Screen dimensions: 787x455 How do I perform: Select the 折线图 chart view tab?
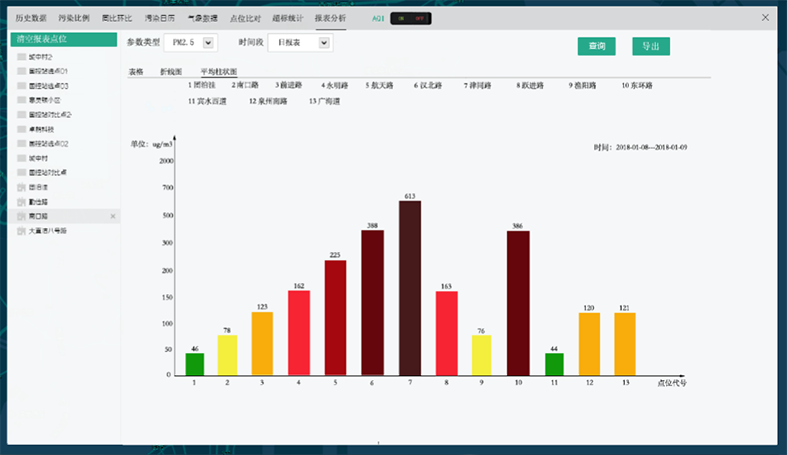pyautogui.click(x=171, y=72)
